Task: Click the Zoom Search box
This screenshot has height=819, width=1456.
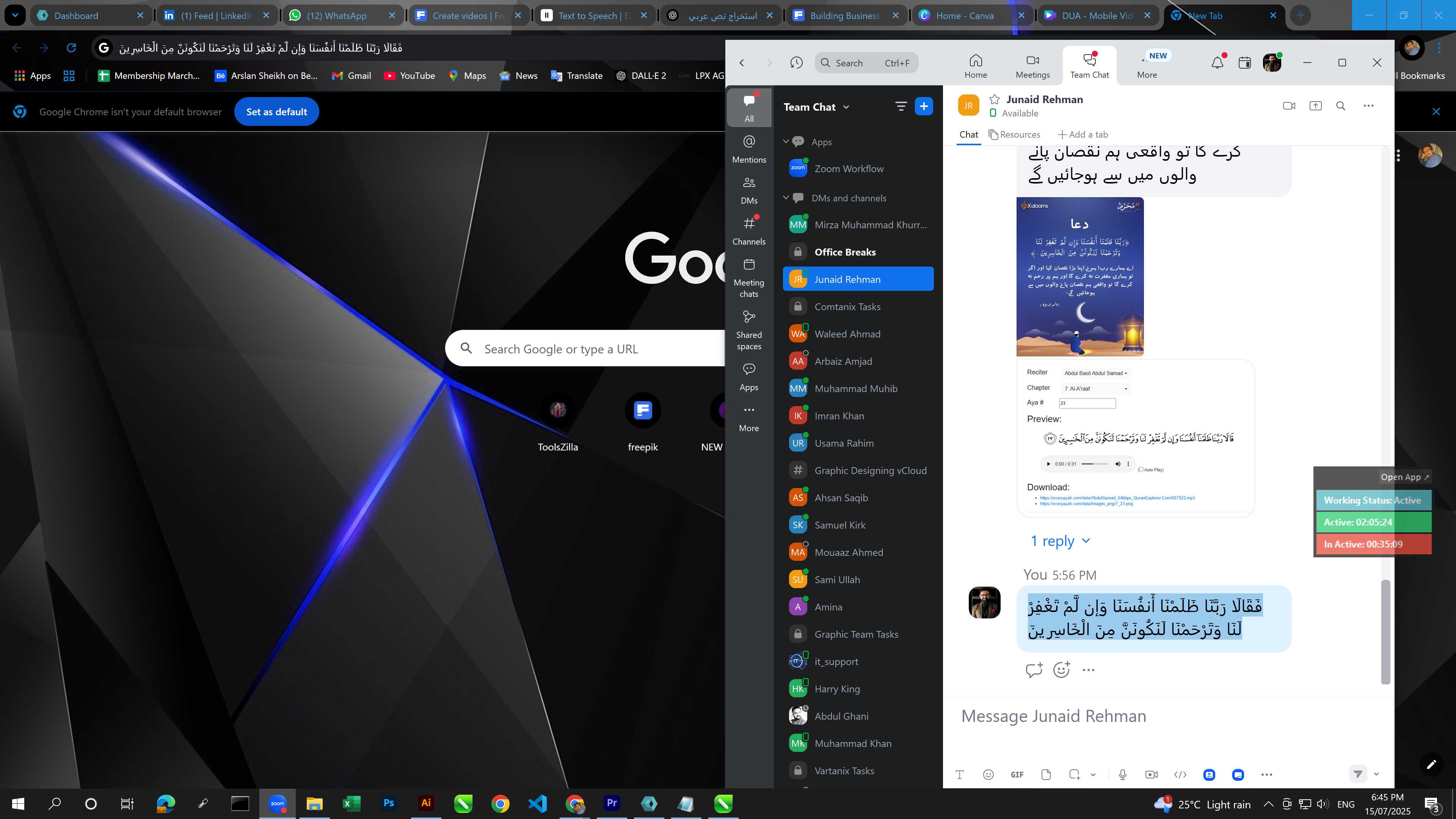Action: [x=866, y=63]
